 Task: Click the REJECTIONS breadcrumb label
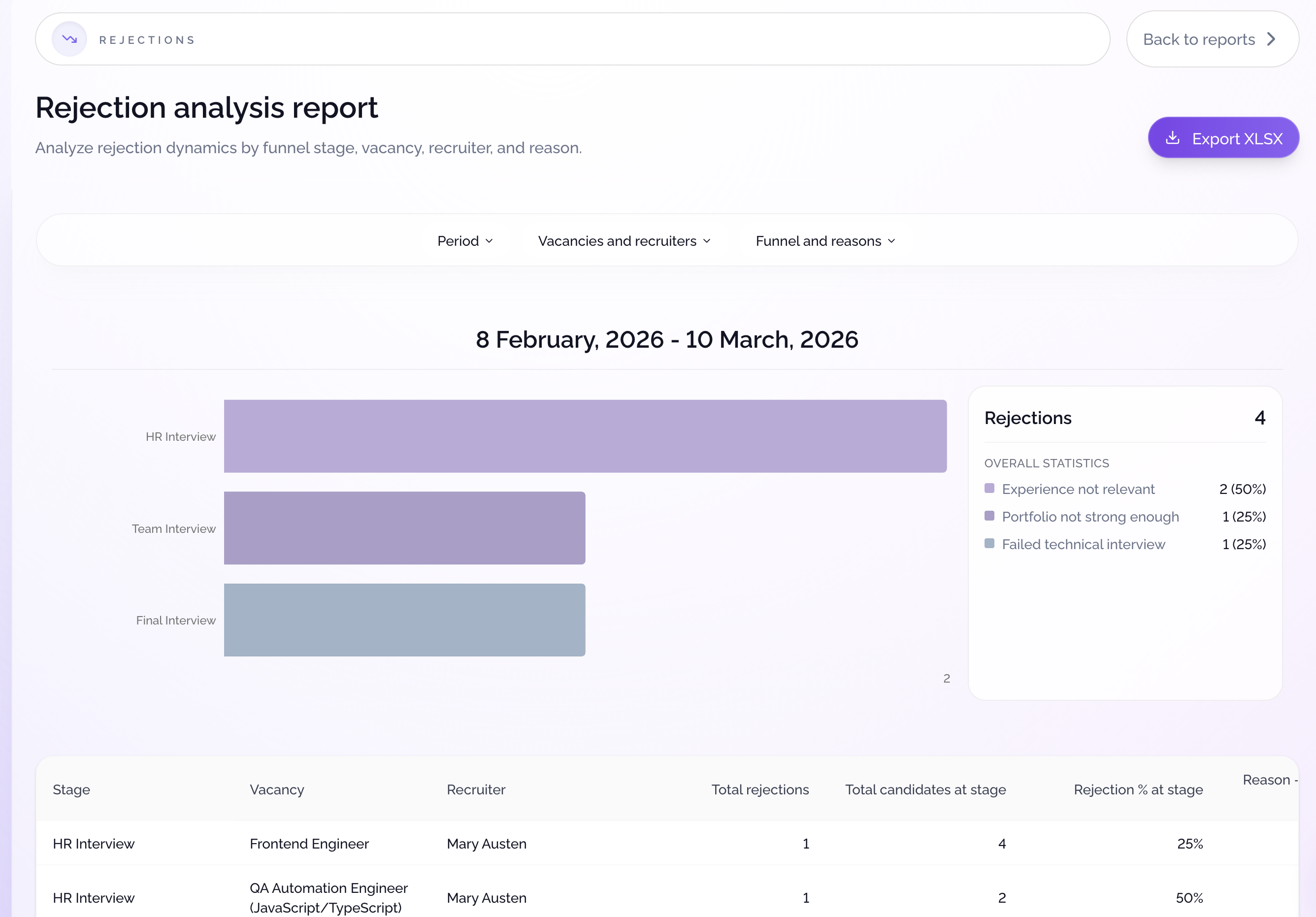point(147,39)
